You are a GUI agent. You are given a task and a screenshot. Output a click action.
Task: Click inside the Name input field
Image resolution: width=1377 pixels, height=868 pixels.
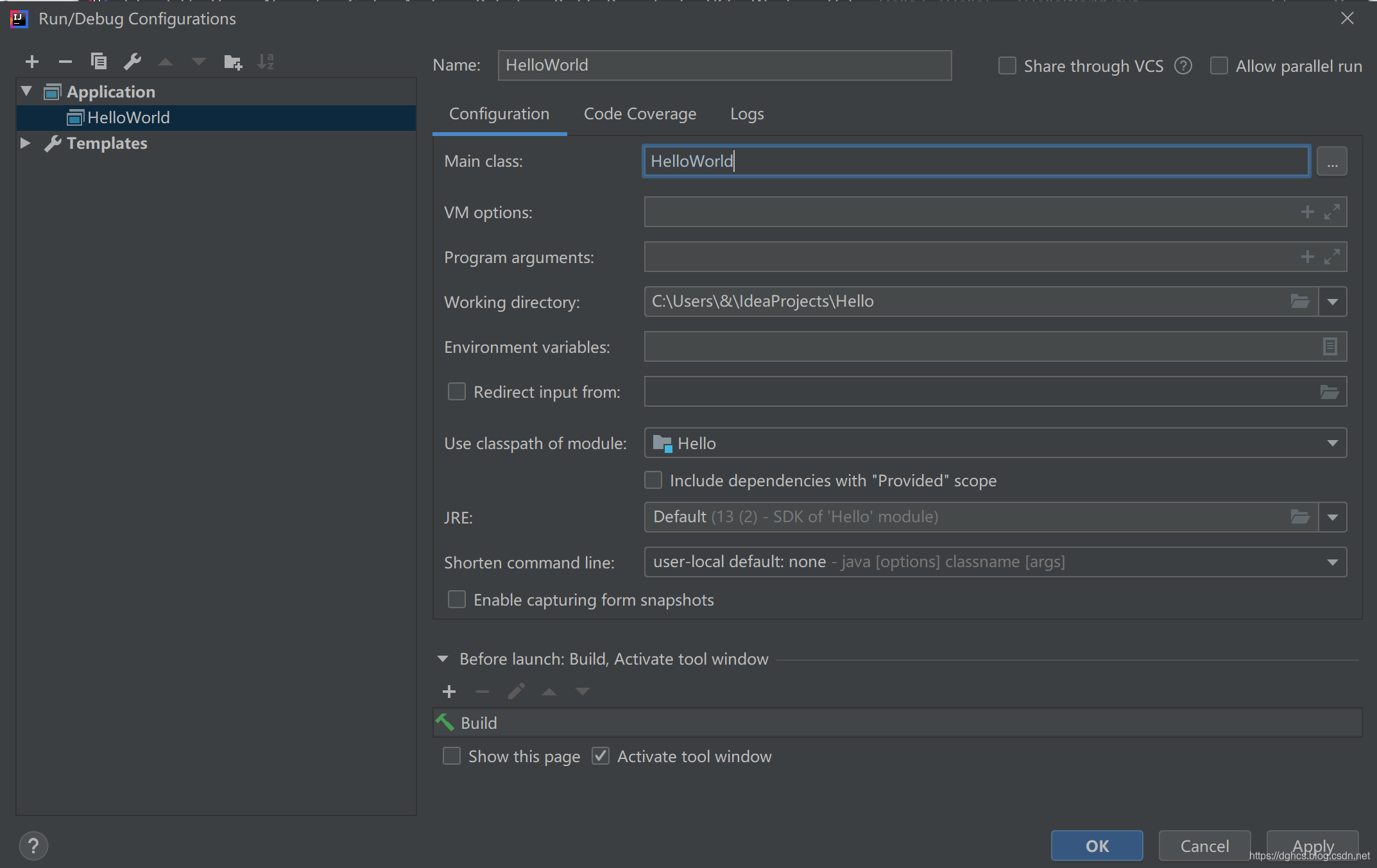coord(724,65)
